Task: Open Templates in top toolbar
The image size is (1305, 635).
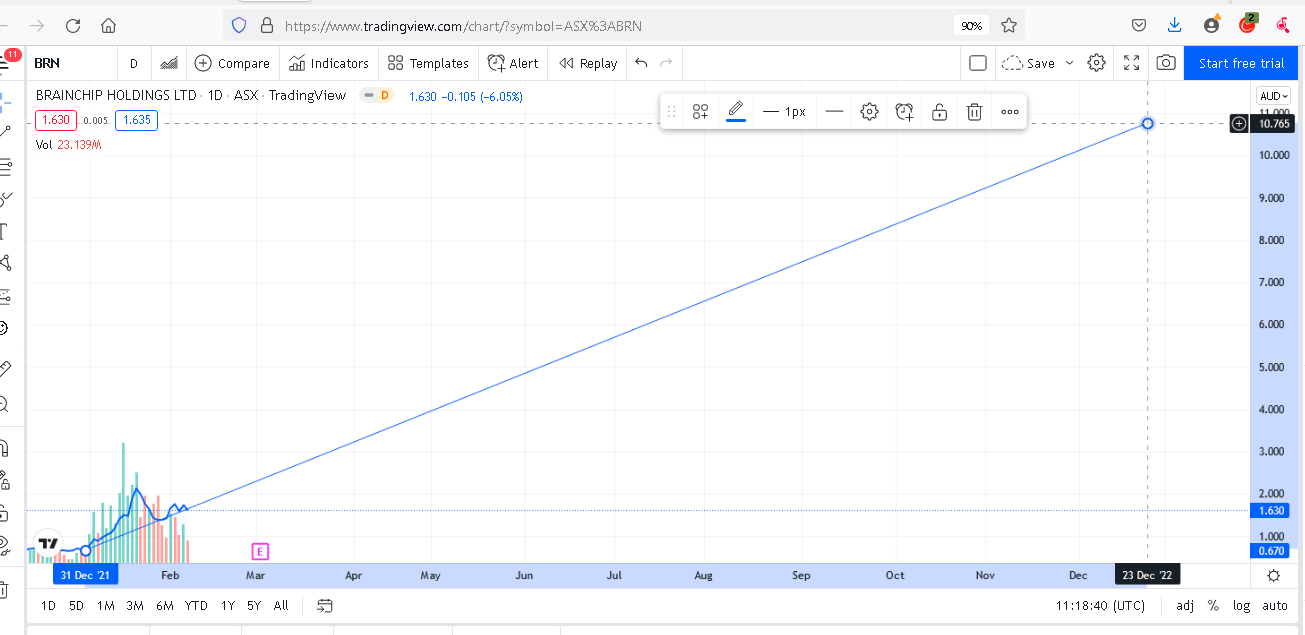Action: pyautogui.click(x=428, y=63)
